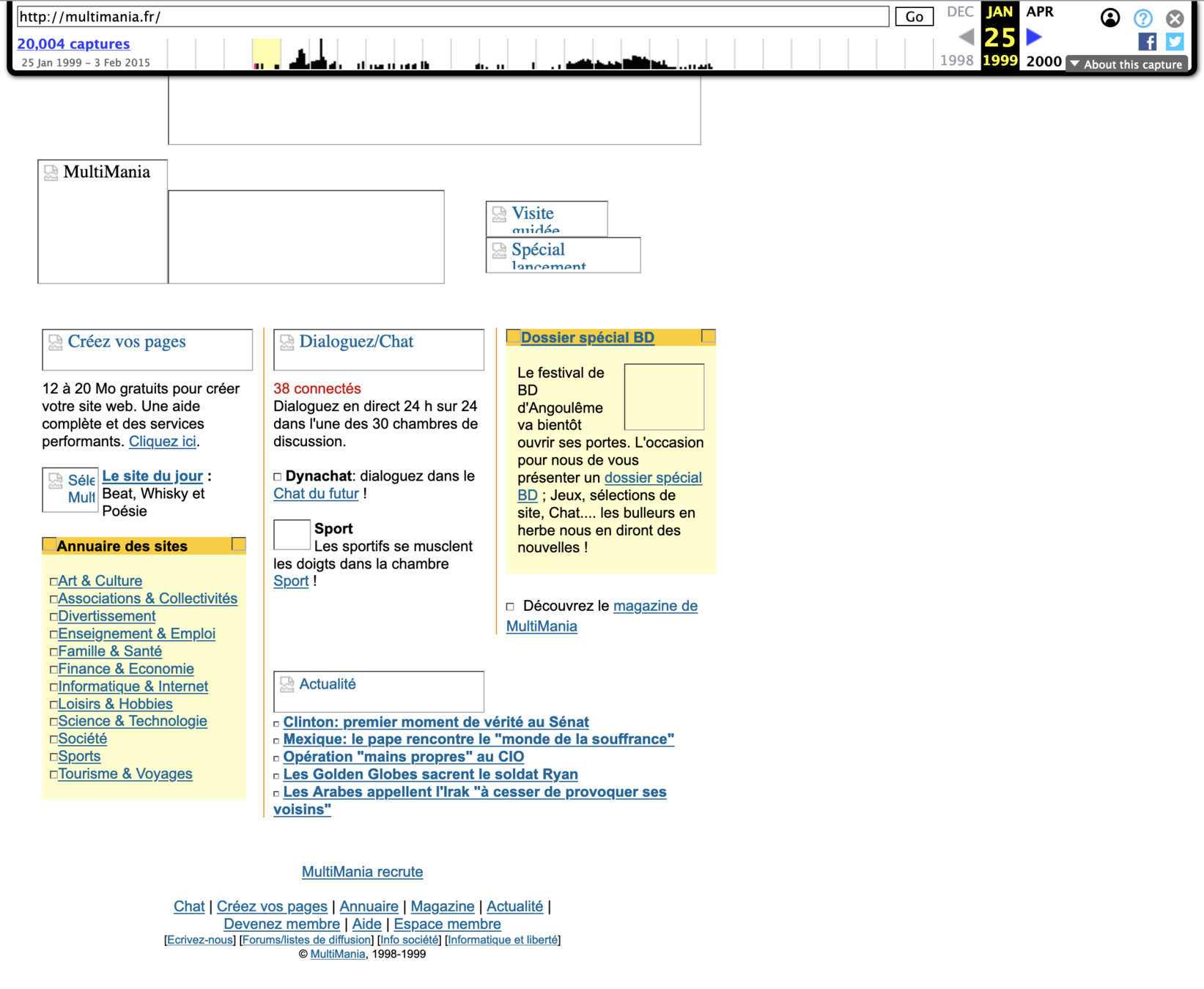Click the Wayback Machine user account icon
The height and width of the screenshot is (989, 1204).
1110,18
